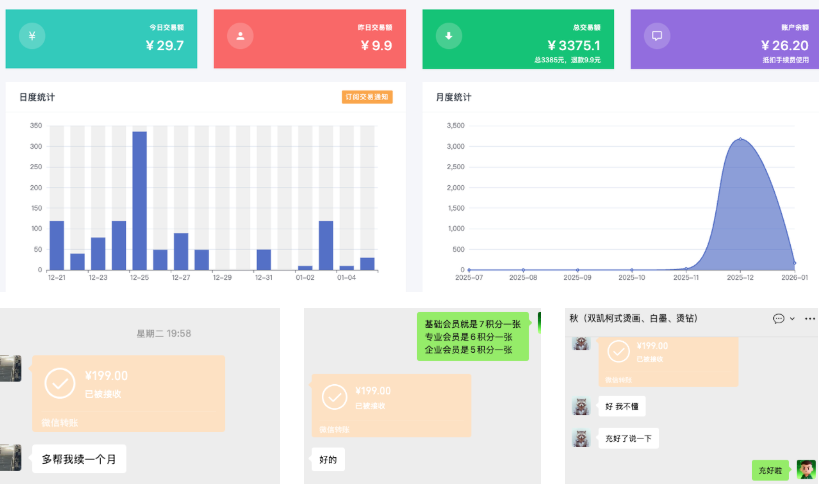Click the 订阅交易通知 orange button

tap(367, 97)
